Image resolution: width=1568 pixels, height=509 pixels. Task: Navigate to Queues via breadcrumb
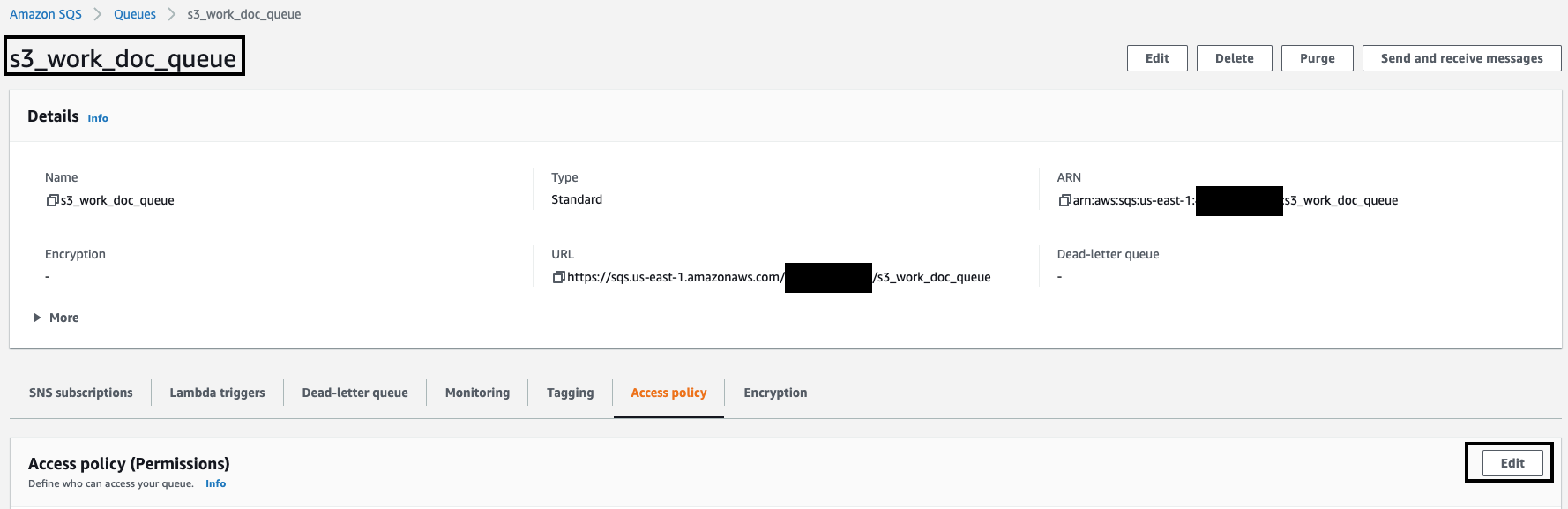[x=134, y=13]
